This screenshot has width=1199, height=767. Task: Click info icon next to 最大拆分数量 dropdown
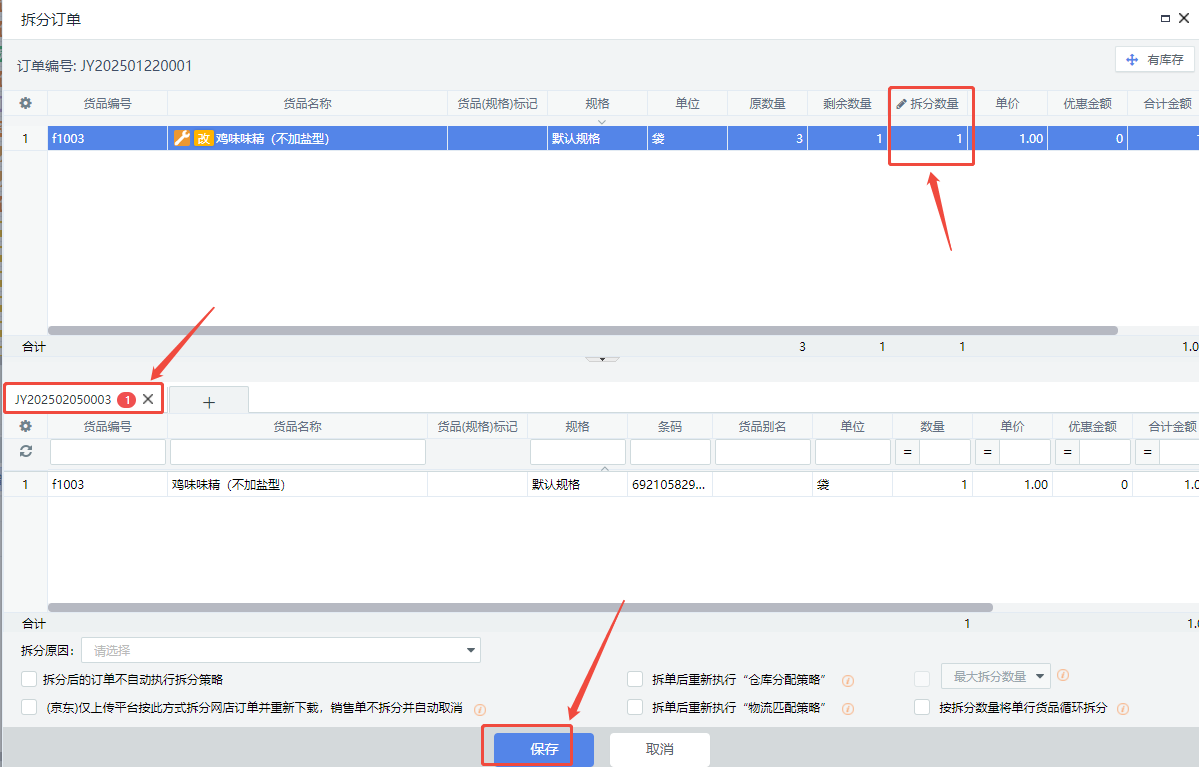tap(1063, 676)
